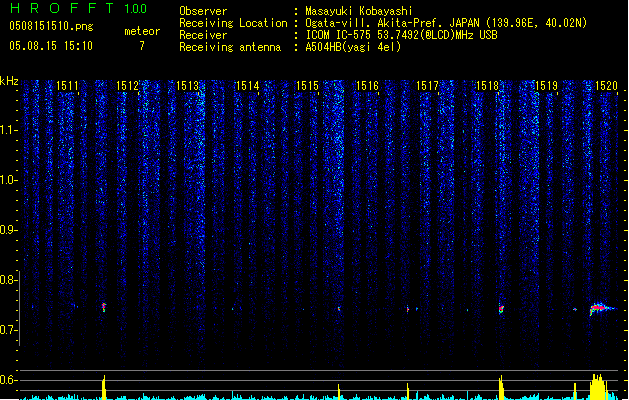This screenshot has height=400, width=629.
Task: Click the yellow intensity spike between 1511 and 1512
Action: tap(104, 388)
